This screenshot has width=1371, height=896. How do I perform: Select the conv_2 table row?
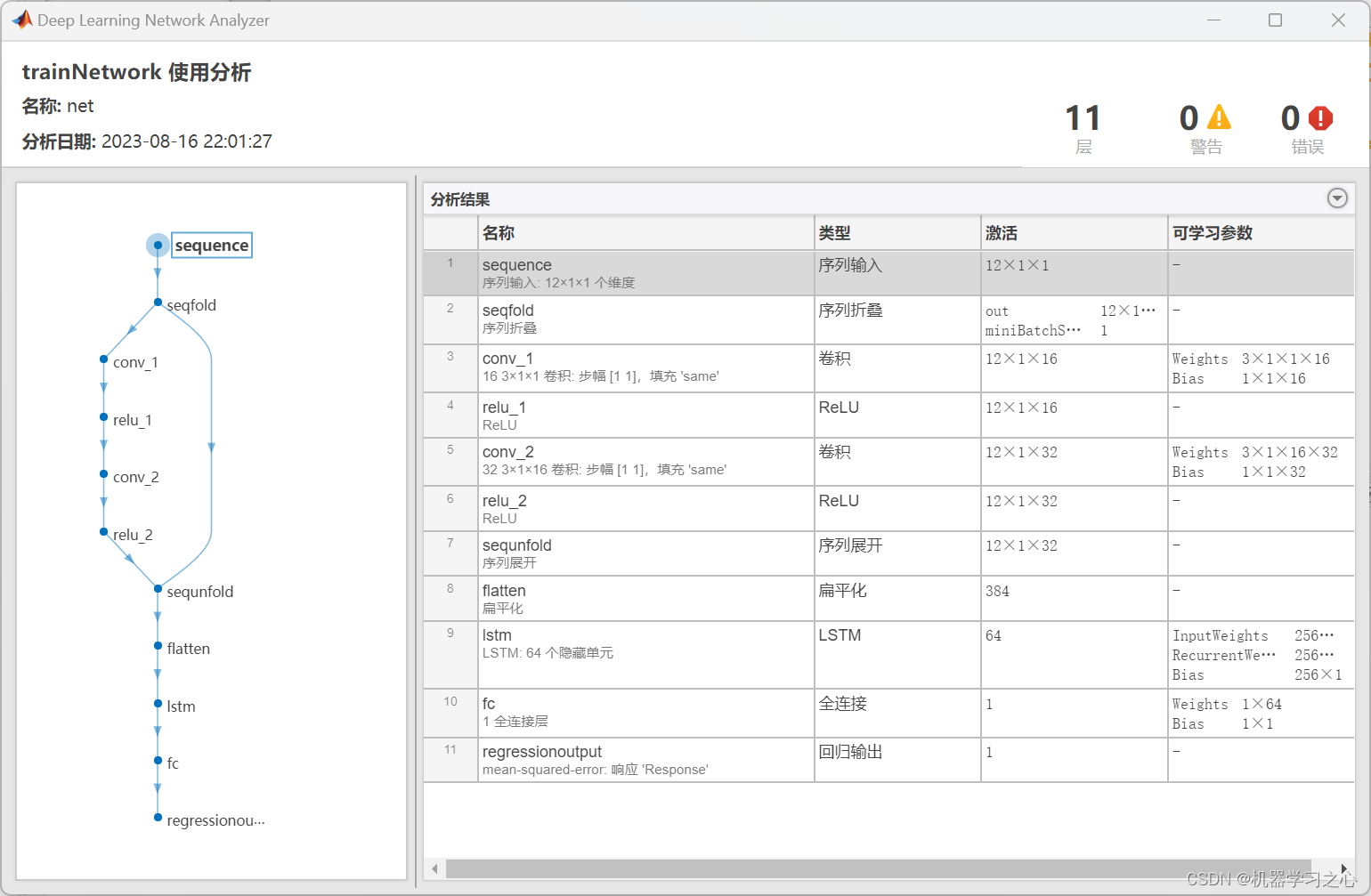(888, 462)
